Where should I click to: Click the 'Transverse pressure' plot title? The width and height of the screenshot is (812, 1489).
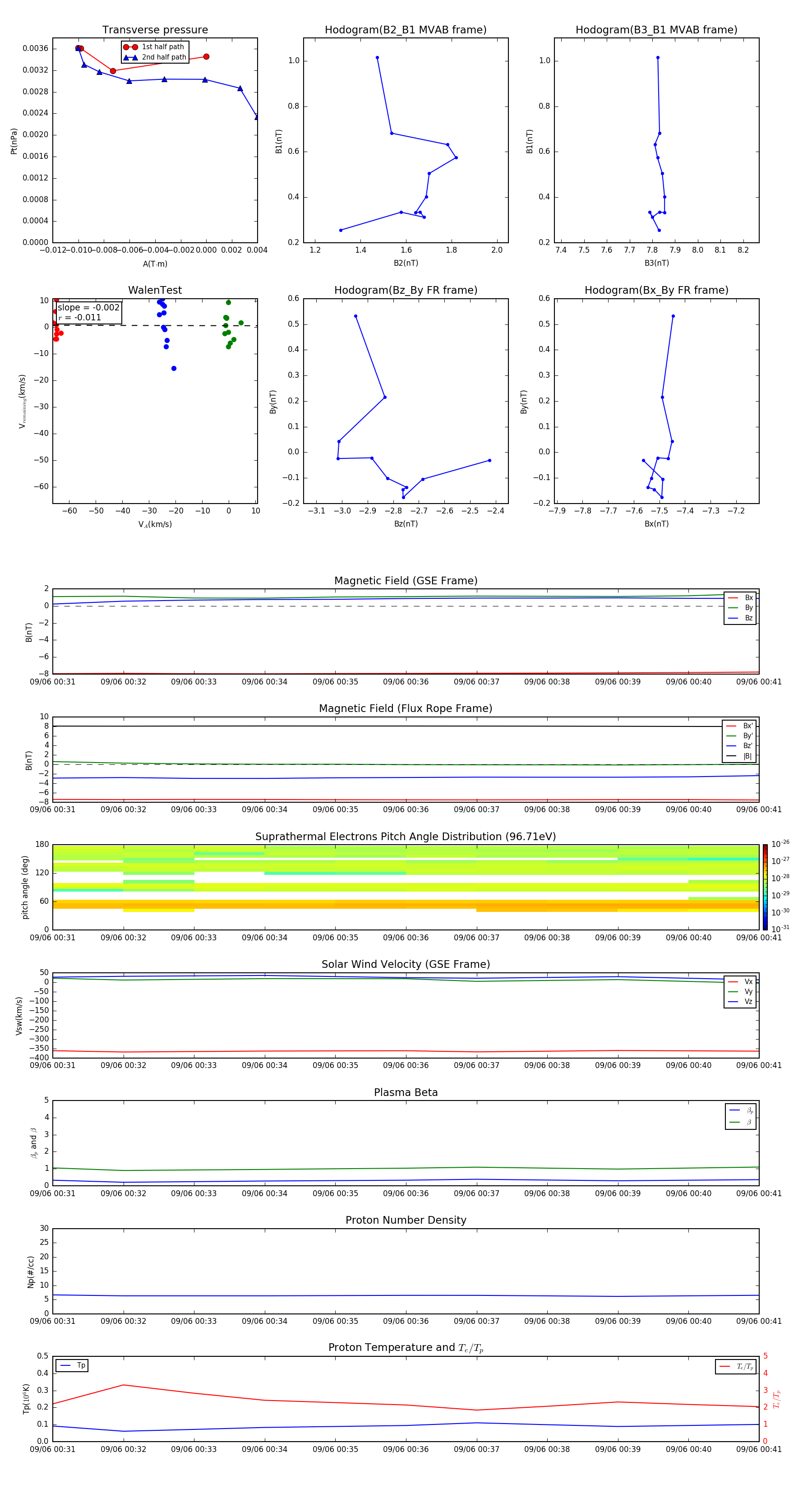pos(155,30)
